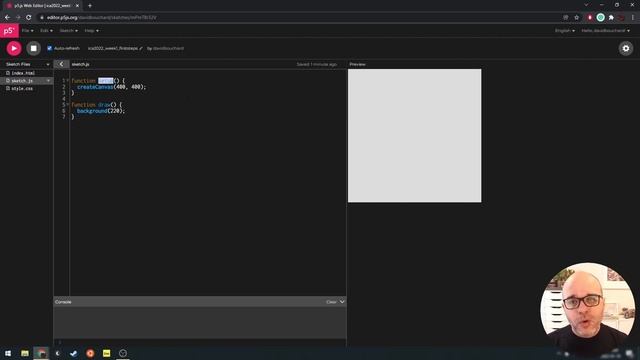Image resolution: width=640 pixels, height=360 pixels.
Task: Open the yellow note taskbar app
Action: (x=107, y=353)
